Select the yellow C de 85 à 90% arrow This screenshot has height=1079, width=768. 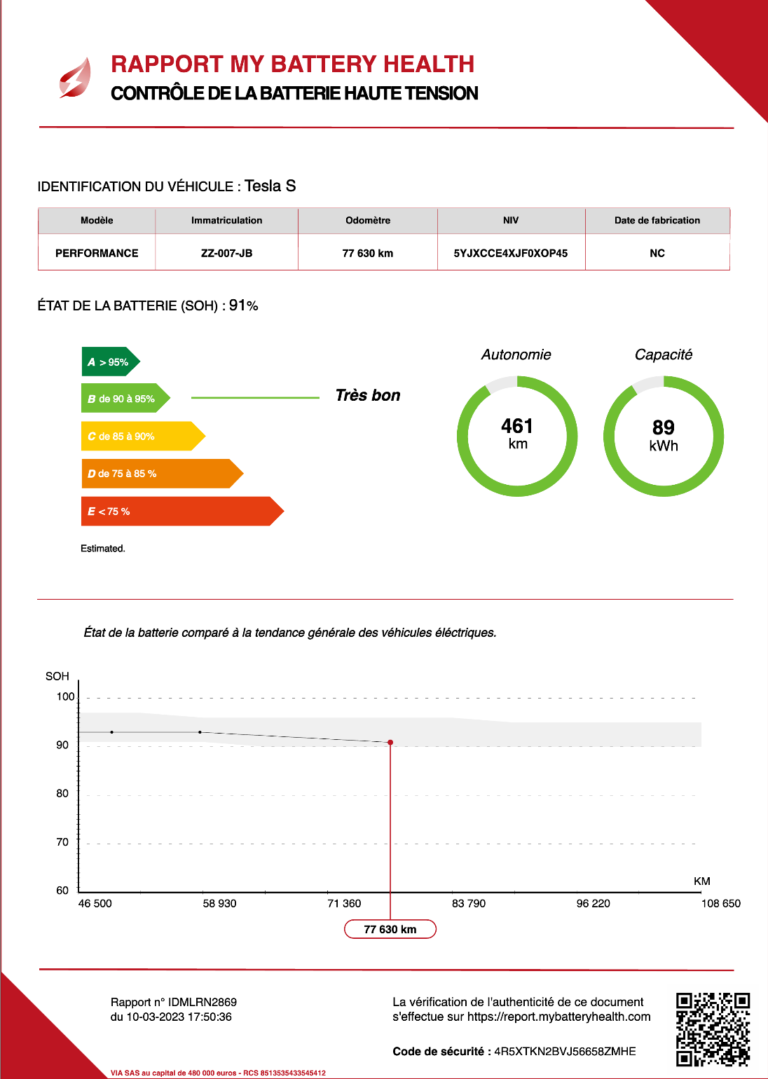click(x=143, y=436)
